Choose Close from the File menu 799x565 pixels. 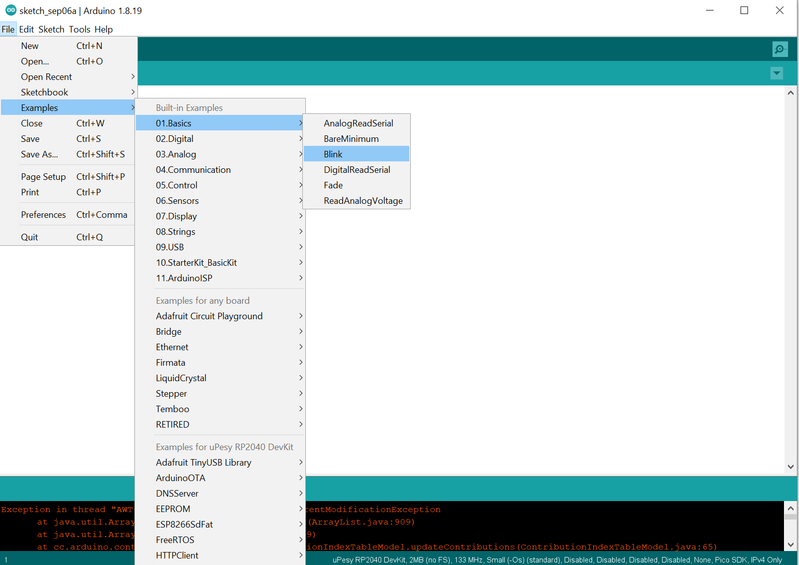coord(68,123)
